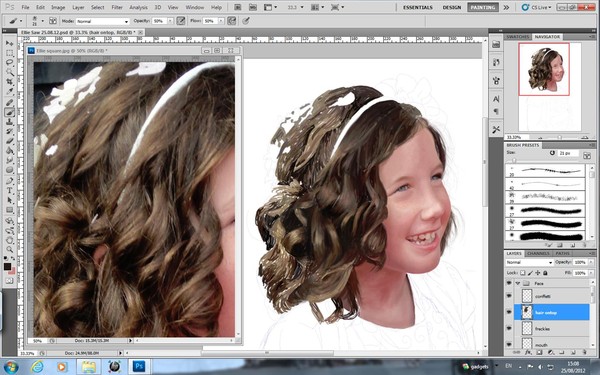
Task: Toggle tablet pressure for opacity
Action: tap(181, 21)
